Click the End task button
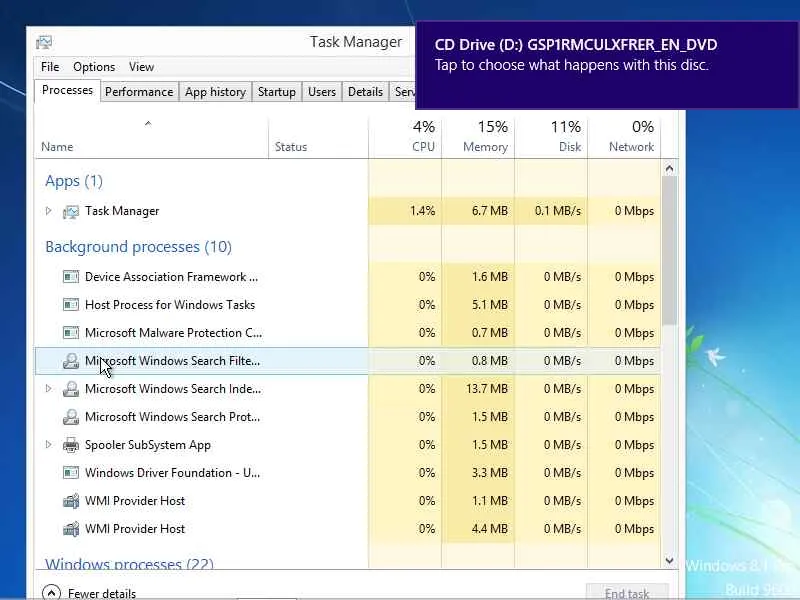This screenshot has width=800, height=600. [x=627, y=593]
